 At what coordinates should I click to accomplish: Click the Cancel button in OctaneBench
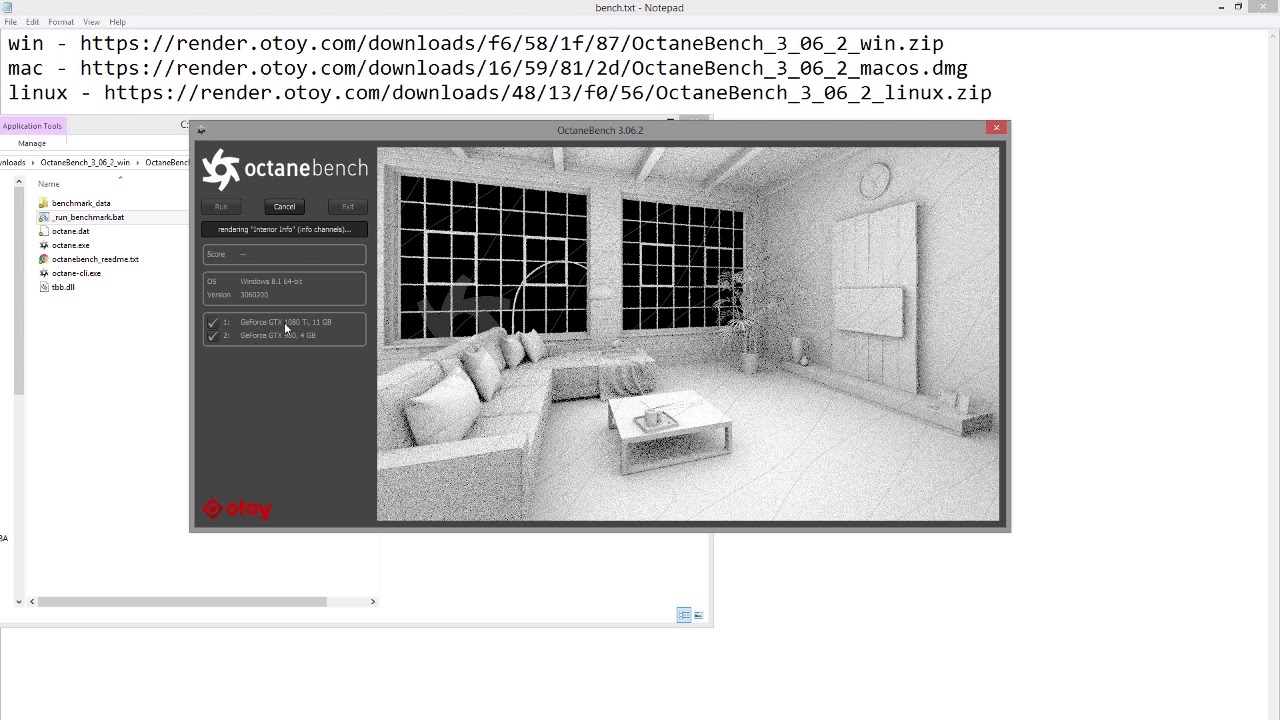[x=284, y=207]
